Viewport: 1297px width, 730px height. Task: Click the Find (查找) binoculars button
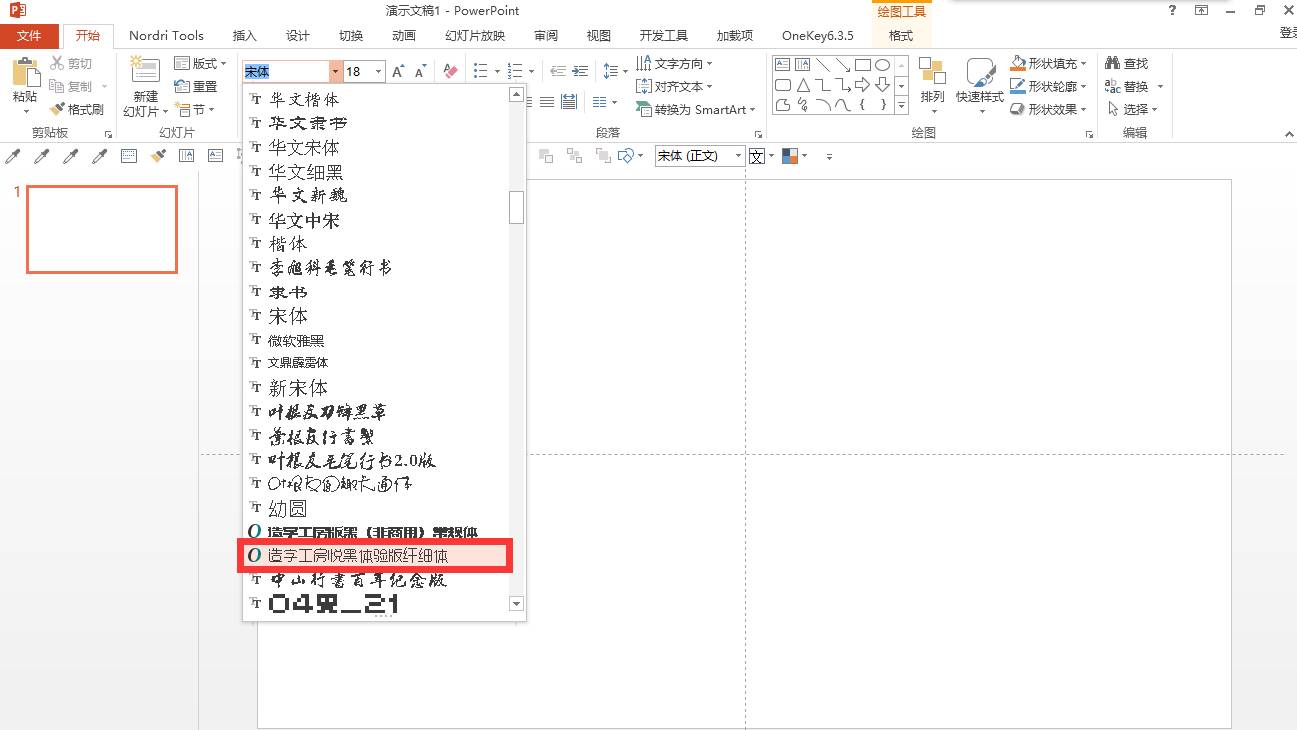[x=1127, y=63]
